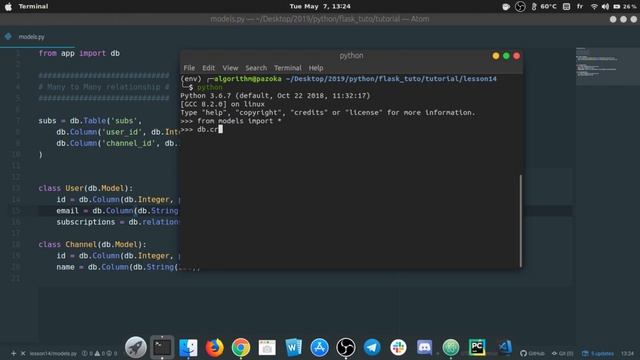640x360 pixels.
Task: Open the Finder icon in the dock
Action: [x=188, y=348]
